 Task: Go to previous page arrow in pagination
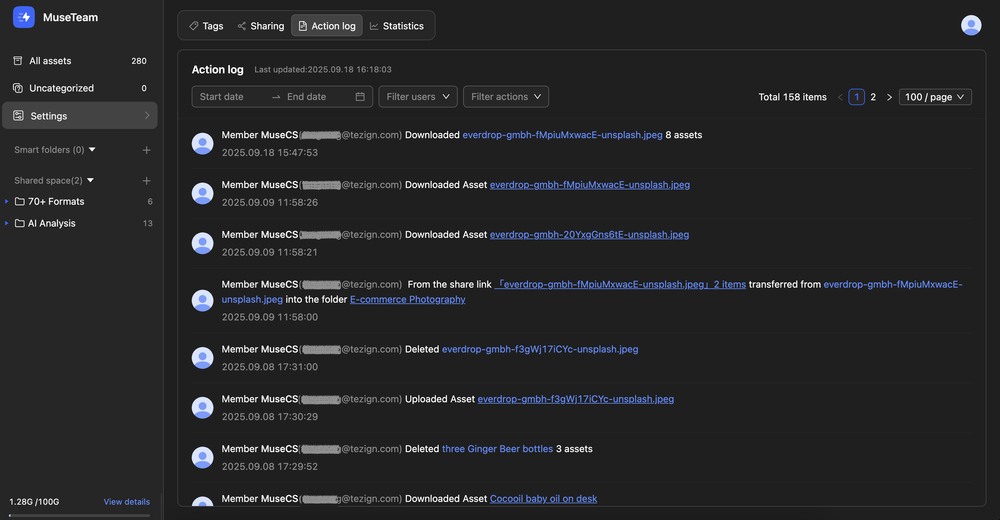tap(840, 97)
